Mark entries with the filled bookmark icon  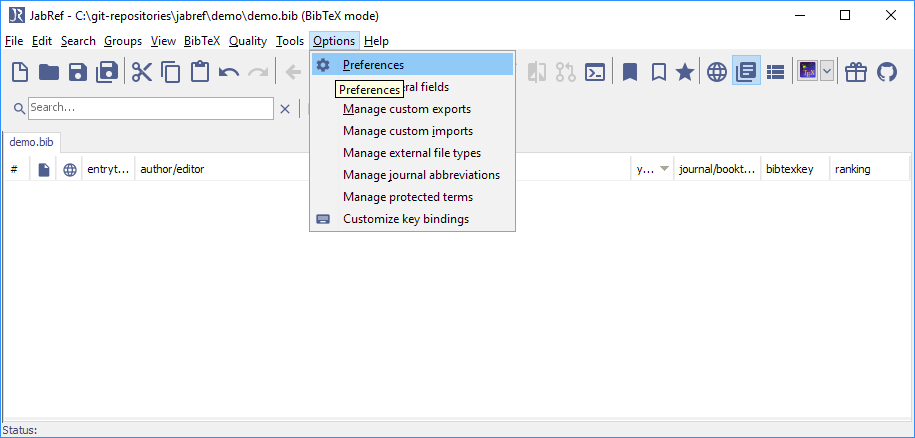pos(630,72)
